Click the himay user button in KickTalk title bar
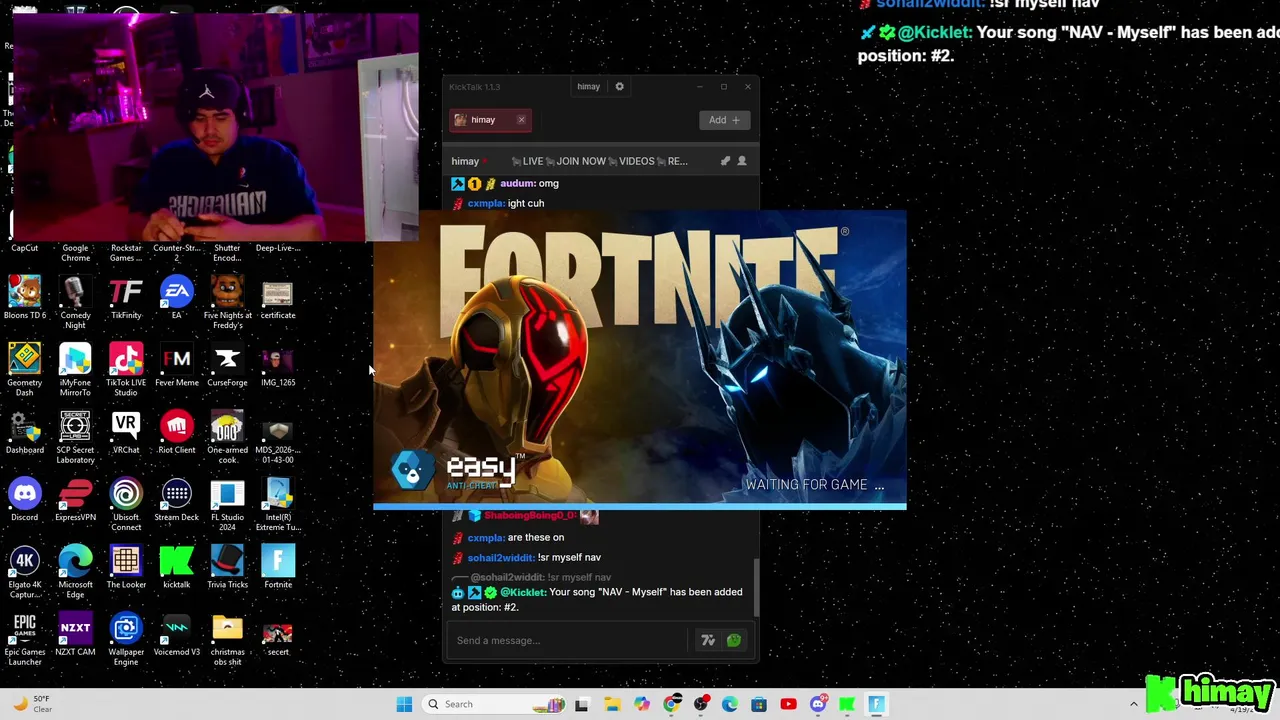Viewport: 1280px width, 720px height. [588, 86]
